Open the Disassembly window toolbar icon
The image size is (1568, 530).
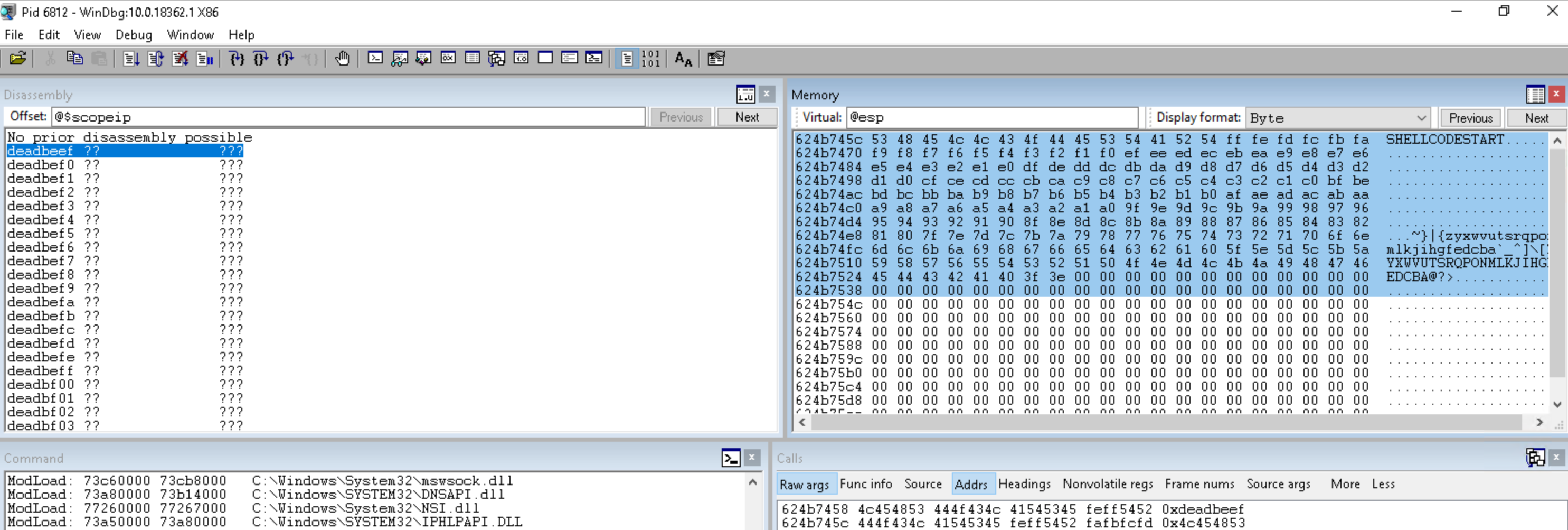coord(521,59)
